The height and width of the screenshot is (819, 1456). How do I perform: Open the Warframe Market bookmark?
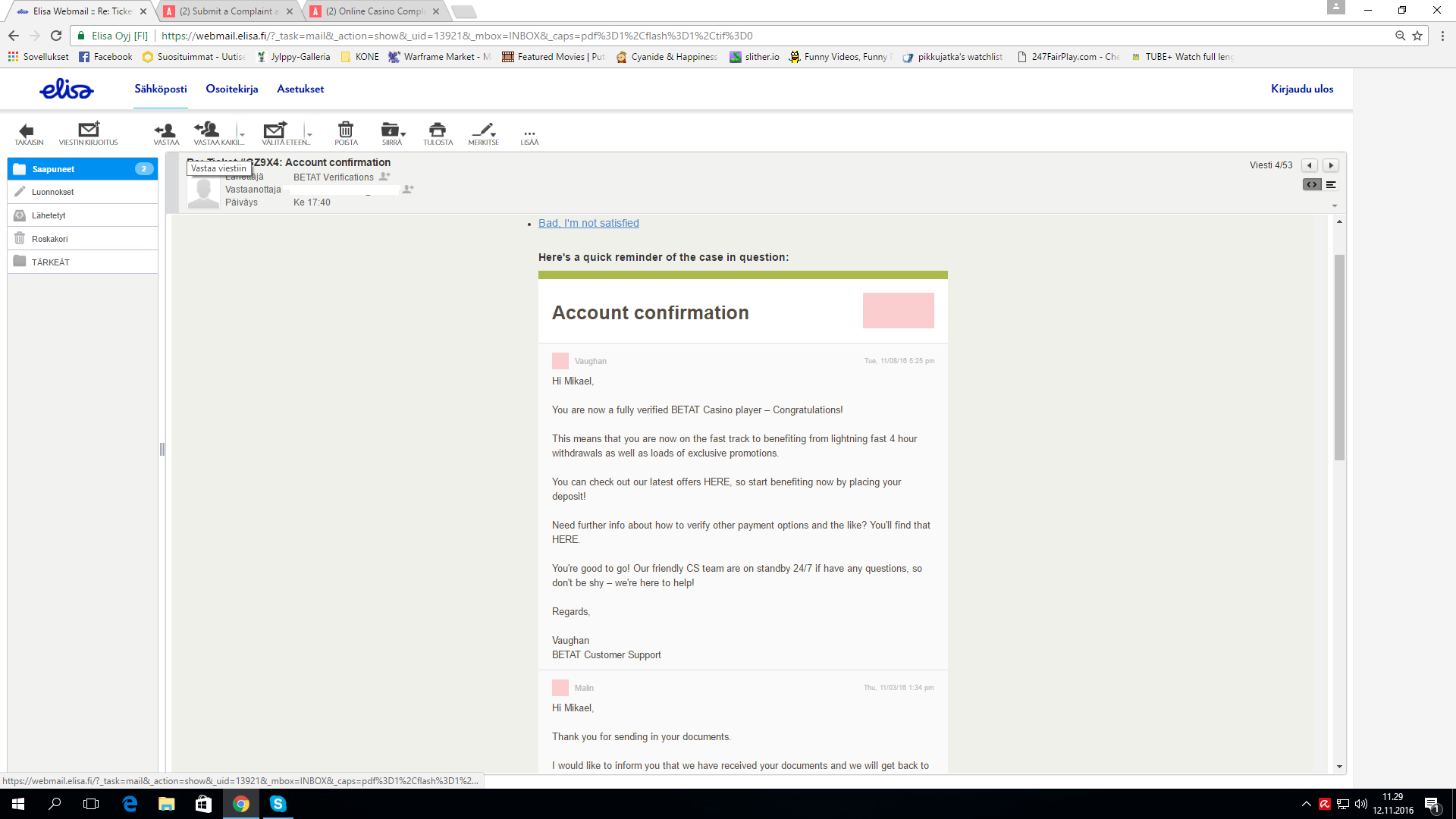click(x=440, y=57)
